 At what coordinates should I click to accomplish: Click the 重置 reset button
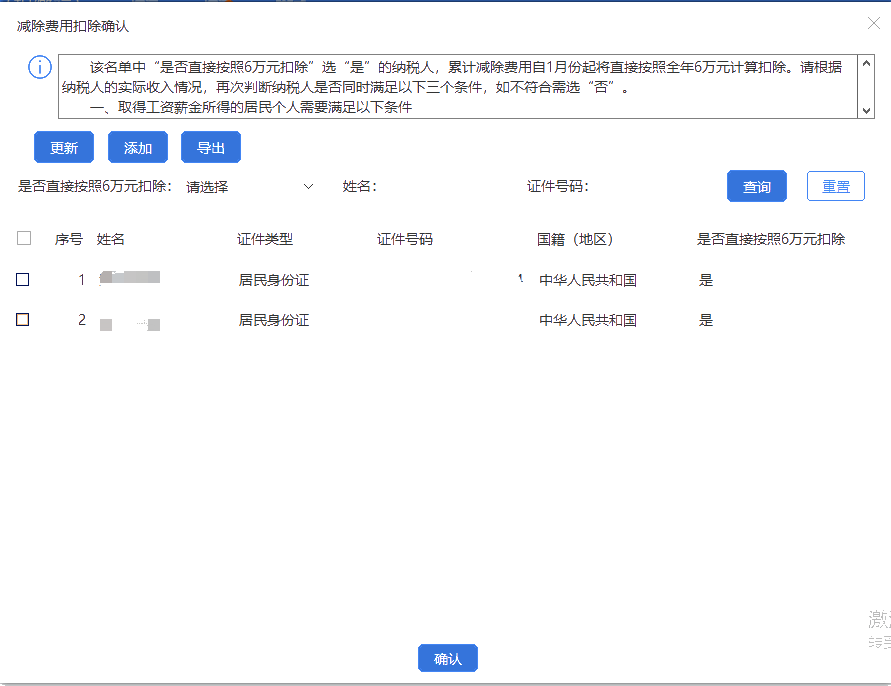835,186
